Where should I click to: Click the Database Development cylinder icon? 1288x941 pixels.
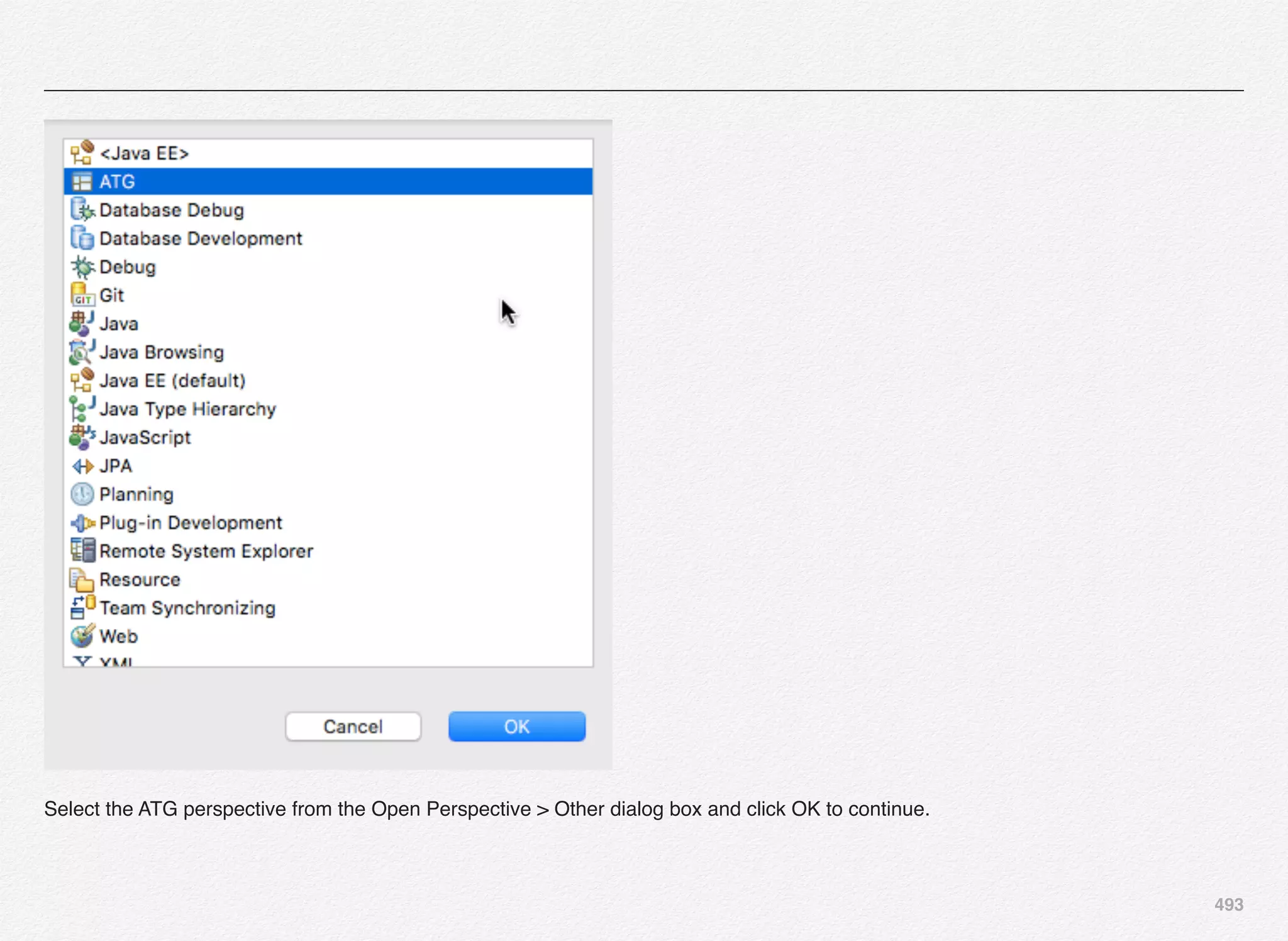click(x=82, y=238)
